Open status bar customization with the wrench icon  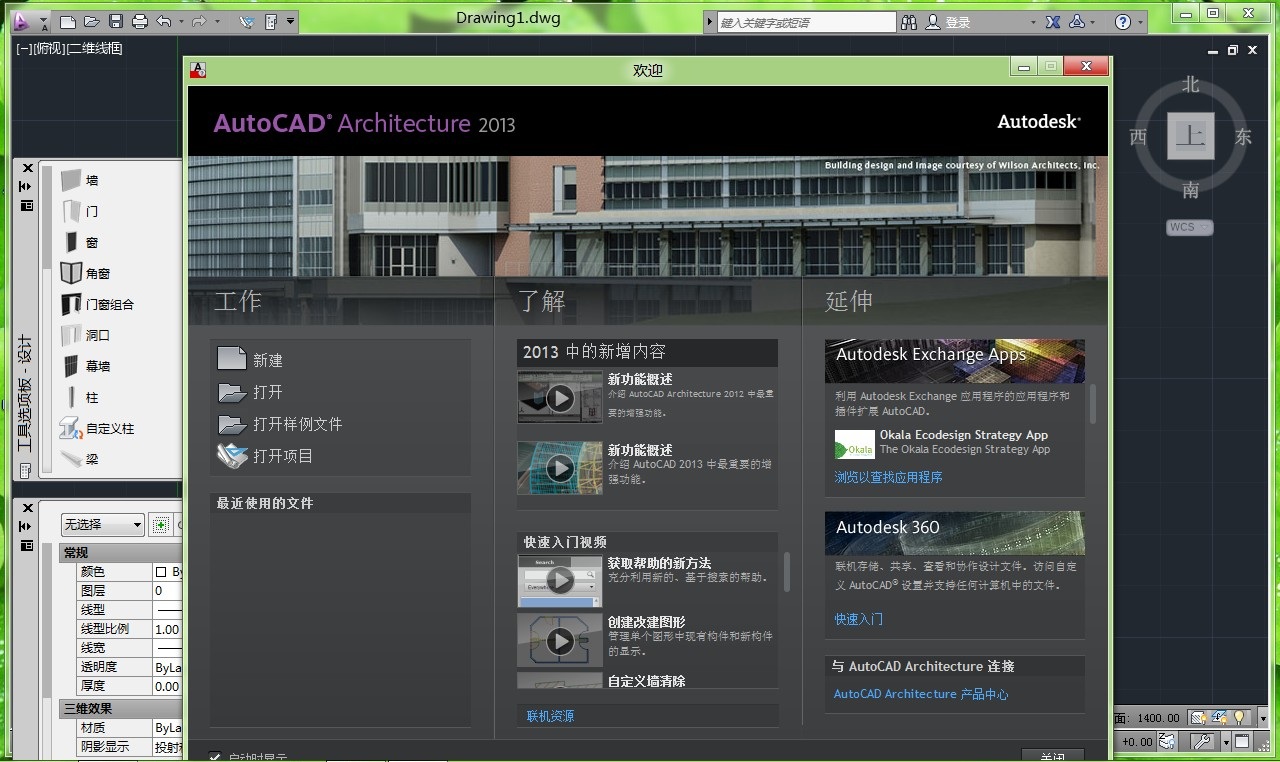(x=1201, y=740)
